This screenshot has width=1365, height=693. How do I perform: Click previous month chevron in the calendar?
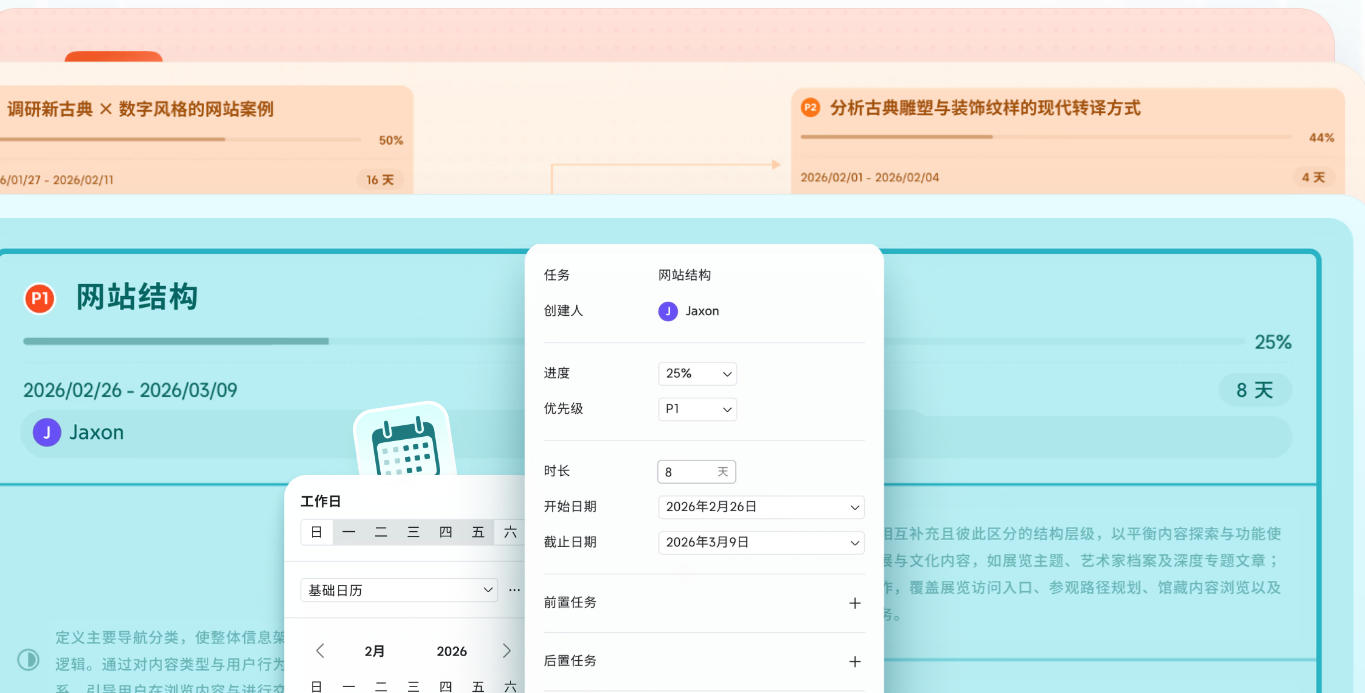pyautogui.click(x=320, y=650)
